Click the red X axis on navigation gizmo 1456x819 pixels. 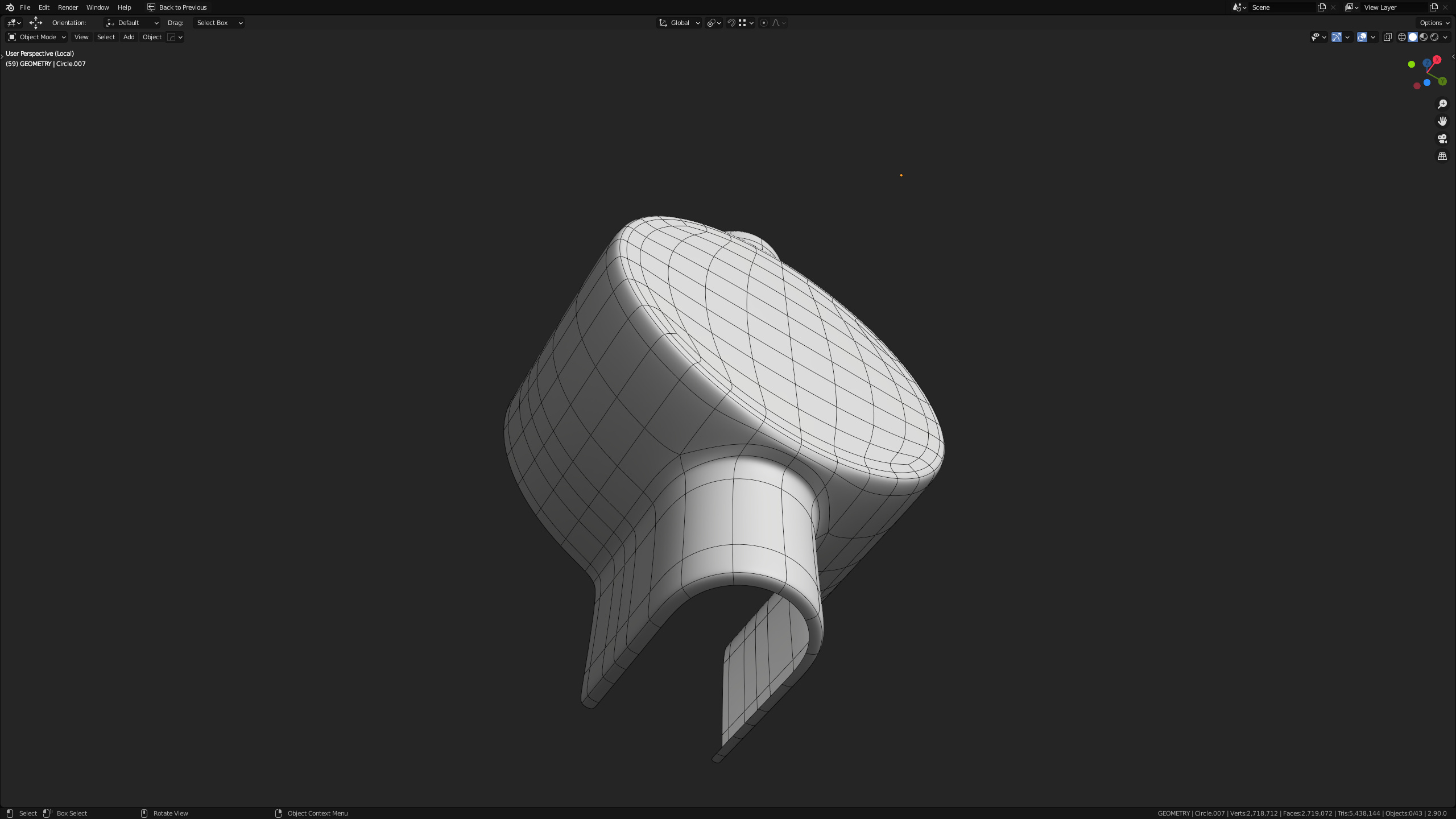1437,60
